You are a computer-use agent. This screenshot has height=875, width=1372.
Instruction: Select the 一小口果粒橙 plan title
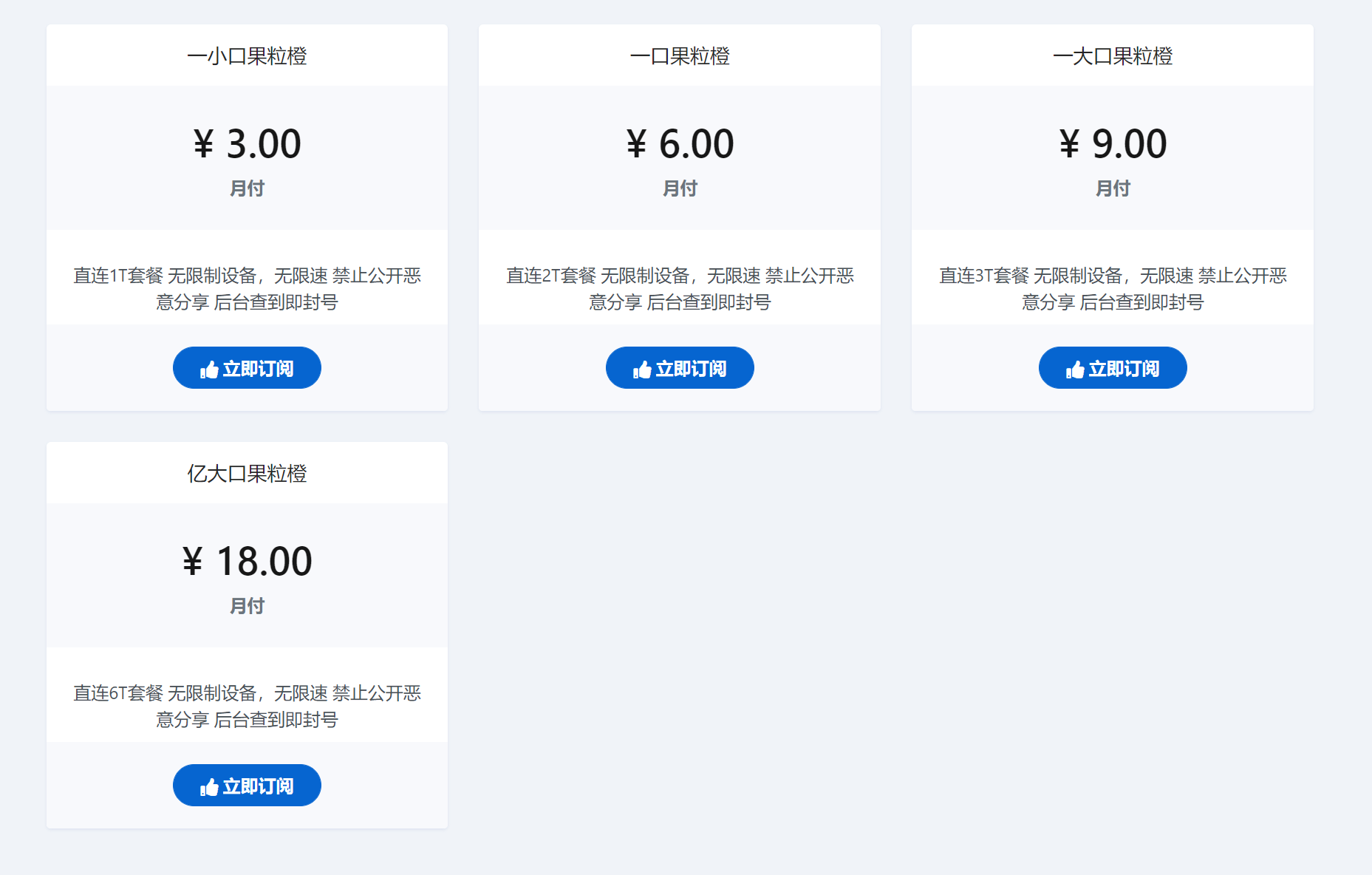(x=247, y=56)
